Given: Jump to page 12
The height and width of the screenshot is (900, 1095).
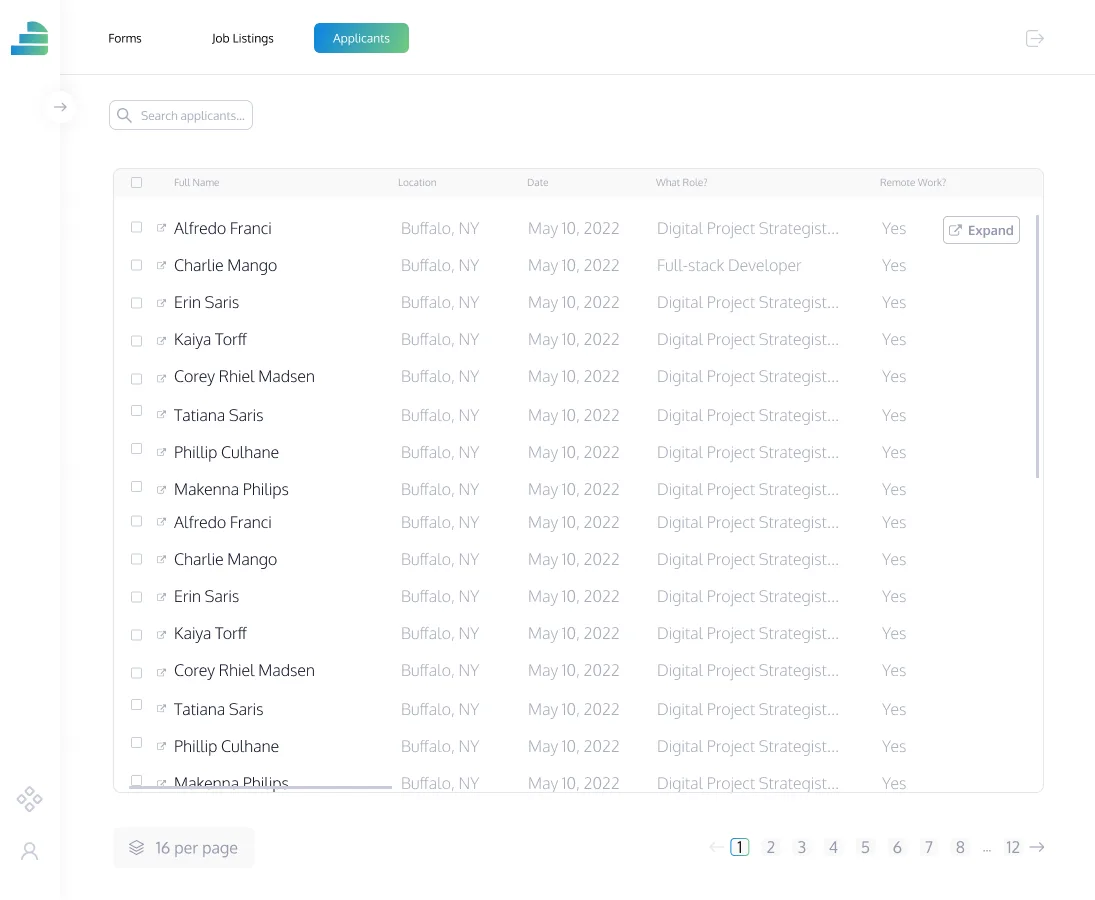Looking at the screenshot, I should pyautogui.click(x=1013, y=847).
